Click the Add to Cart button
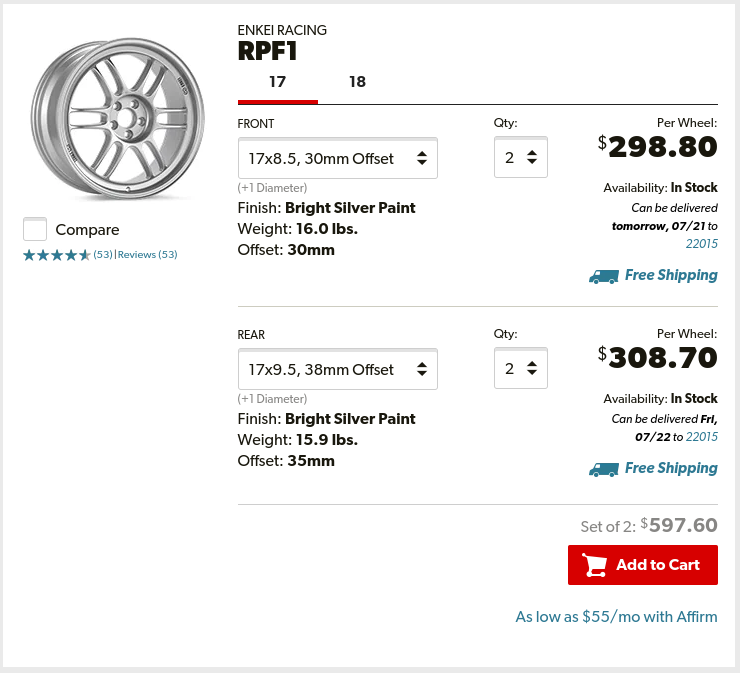Image resolution: width=740 pixels, height=673 pixels. click(643, 565)
